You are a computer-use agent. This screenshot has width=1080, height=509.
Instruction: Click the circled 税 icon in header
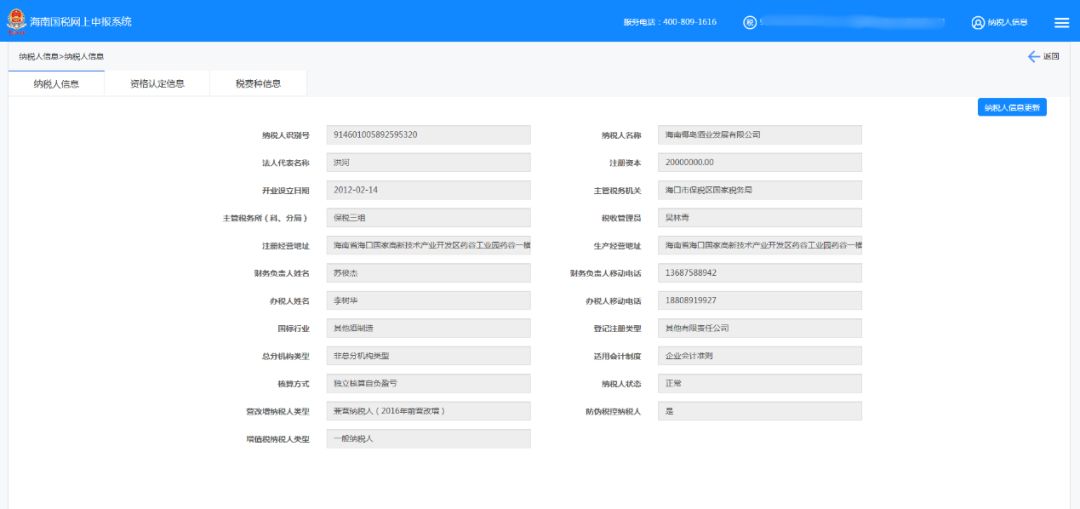pos(750,22)
